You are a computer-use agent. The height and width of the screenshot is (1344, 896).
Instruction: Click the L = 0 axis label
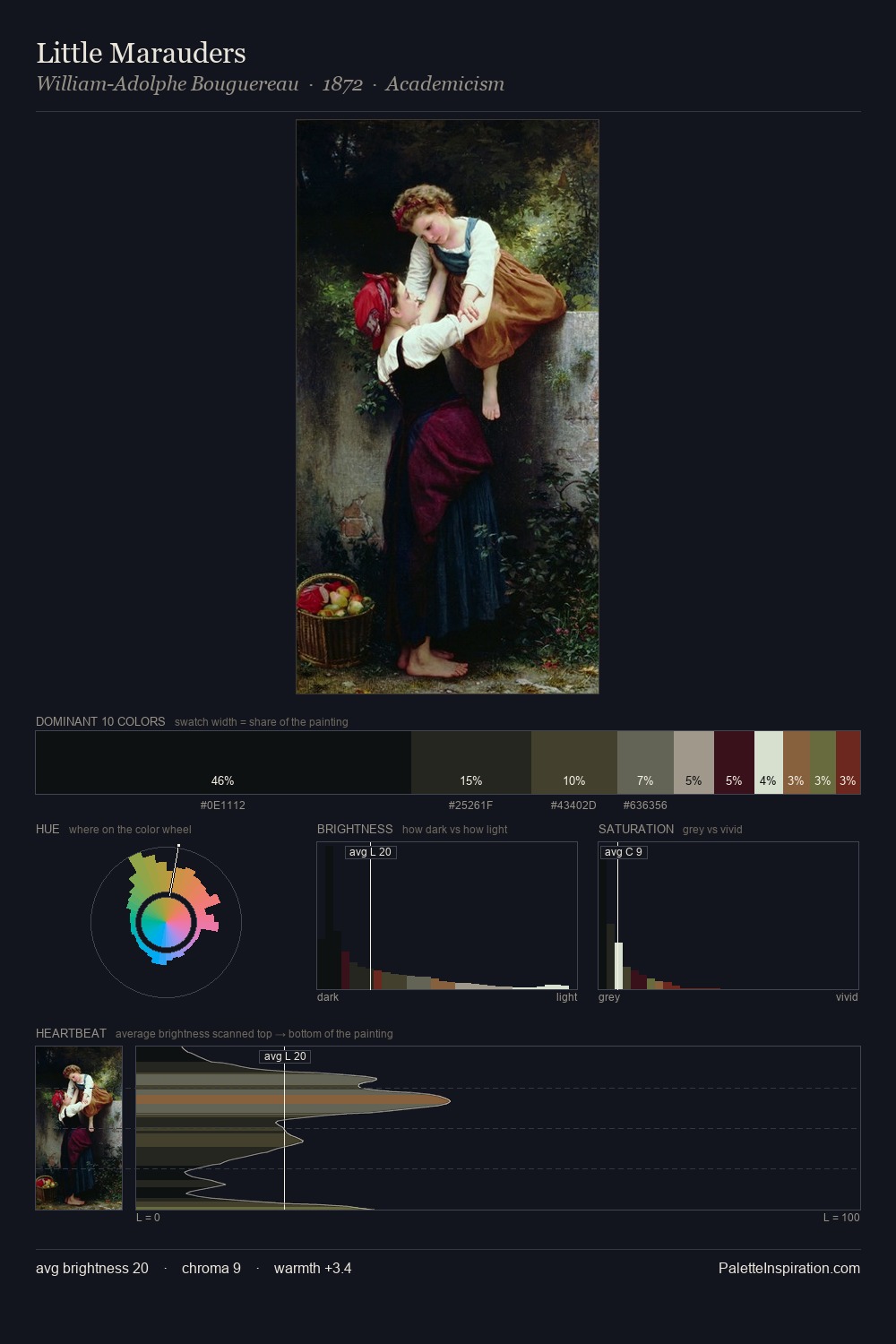[148, 1218]
